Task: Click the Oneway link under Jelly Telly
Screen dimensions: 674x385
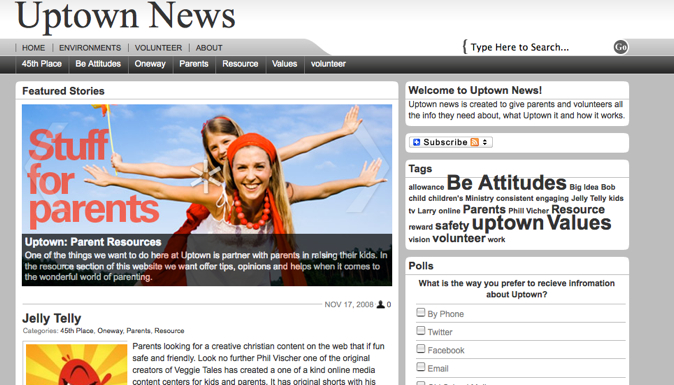Action: pyautogui.click(x=110, y=331)
